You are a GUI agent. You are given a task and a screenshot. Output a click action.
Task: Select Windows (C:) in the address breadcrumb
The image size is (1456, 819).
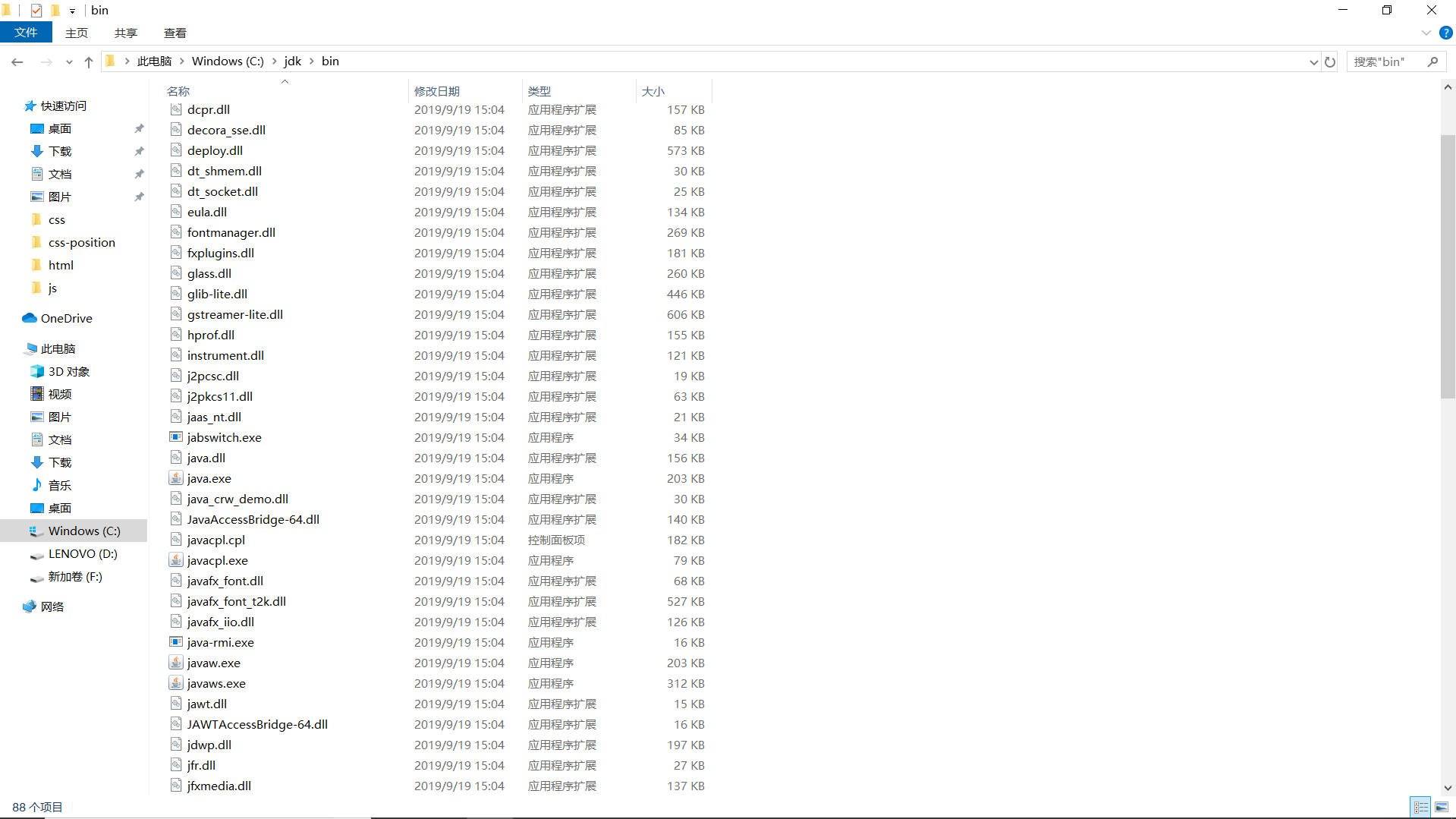[x=228, y=61]
